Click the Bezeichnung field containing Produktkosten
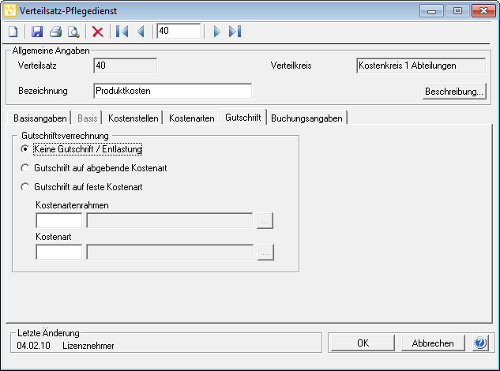The width and height of the screenshot is (500, 371). (x=173, y=91)
